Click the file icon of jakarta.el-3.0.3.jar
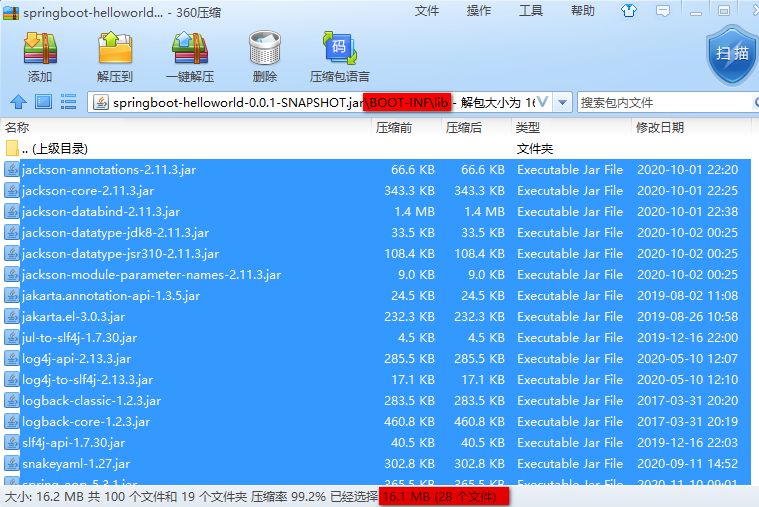The image size is (759, 507). [x=12, y=317]
